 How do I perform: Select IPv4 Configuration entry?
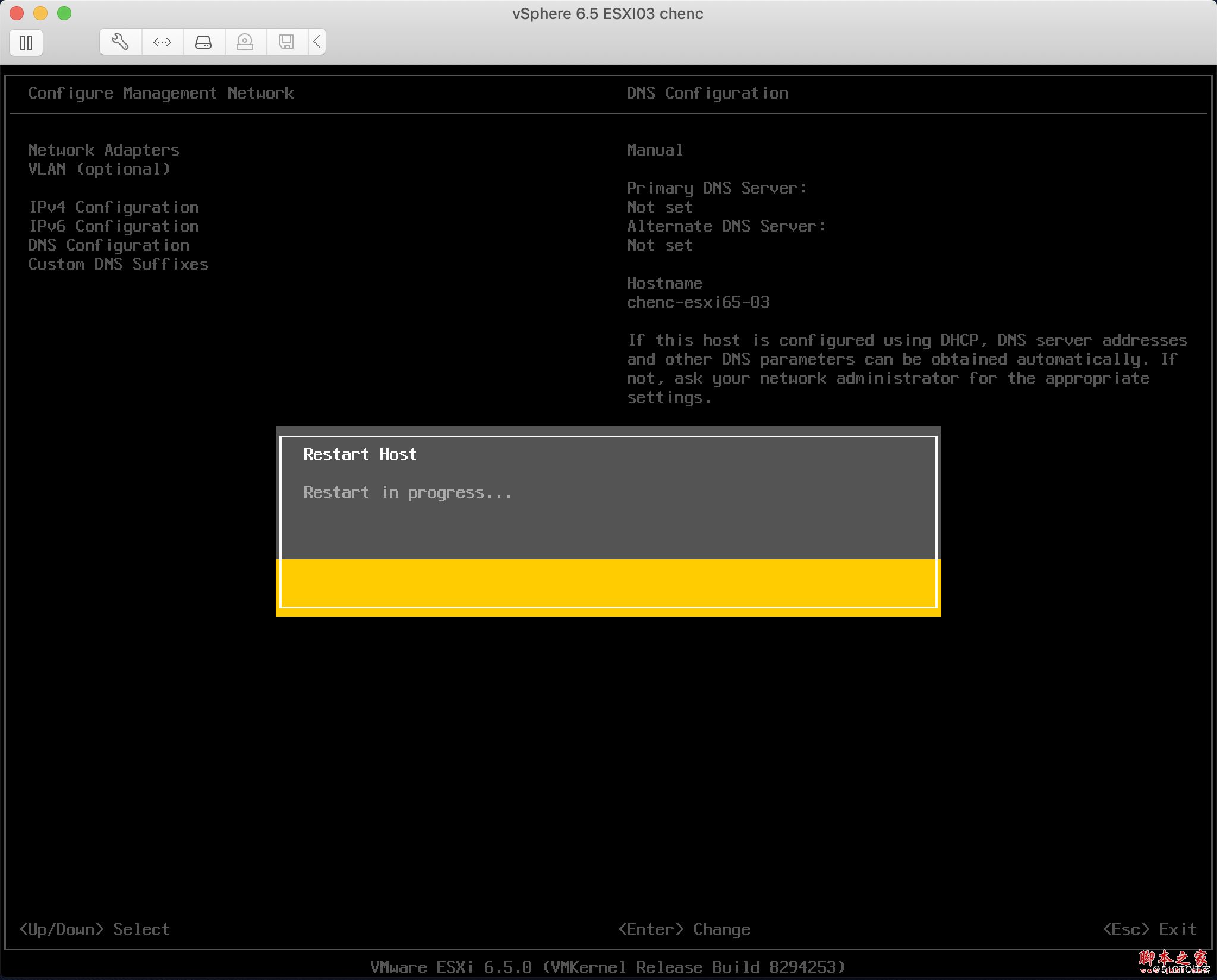tap(113, 207)
